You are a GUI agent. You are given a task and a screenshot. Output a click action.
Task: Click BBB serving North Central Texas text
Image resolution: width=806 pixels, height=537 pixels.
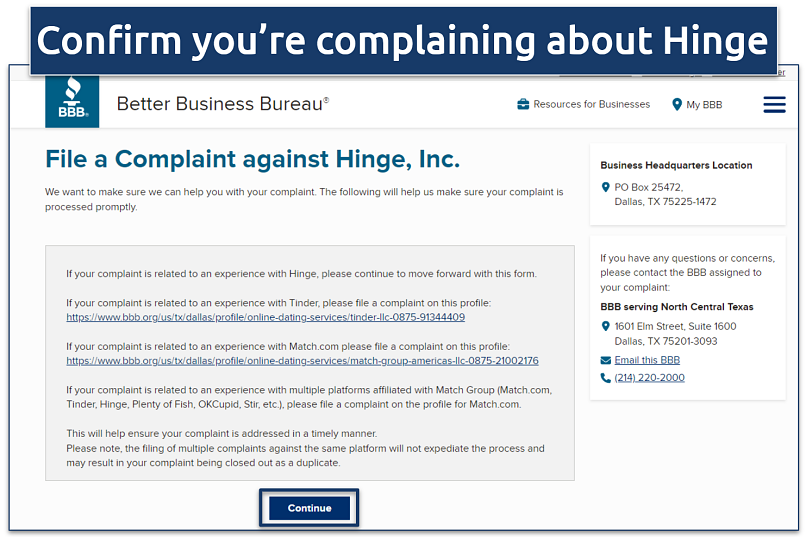[677, 307]
